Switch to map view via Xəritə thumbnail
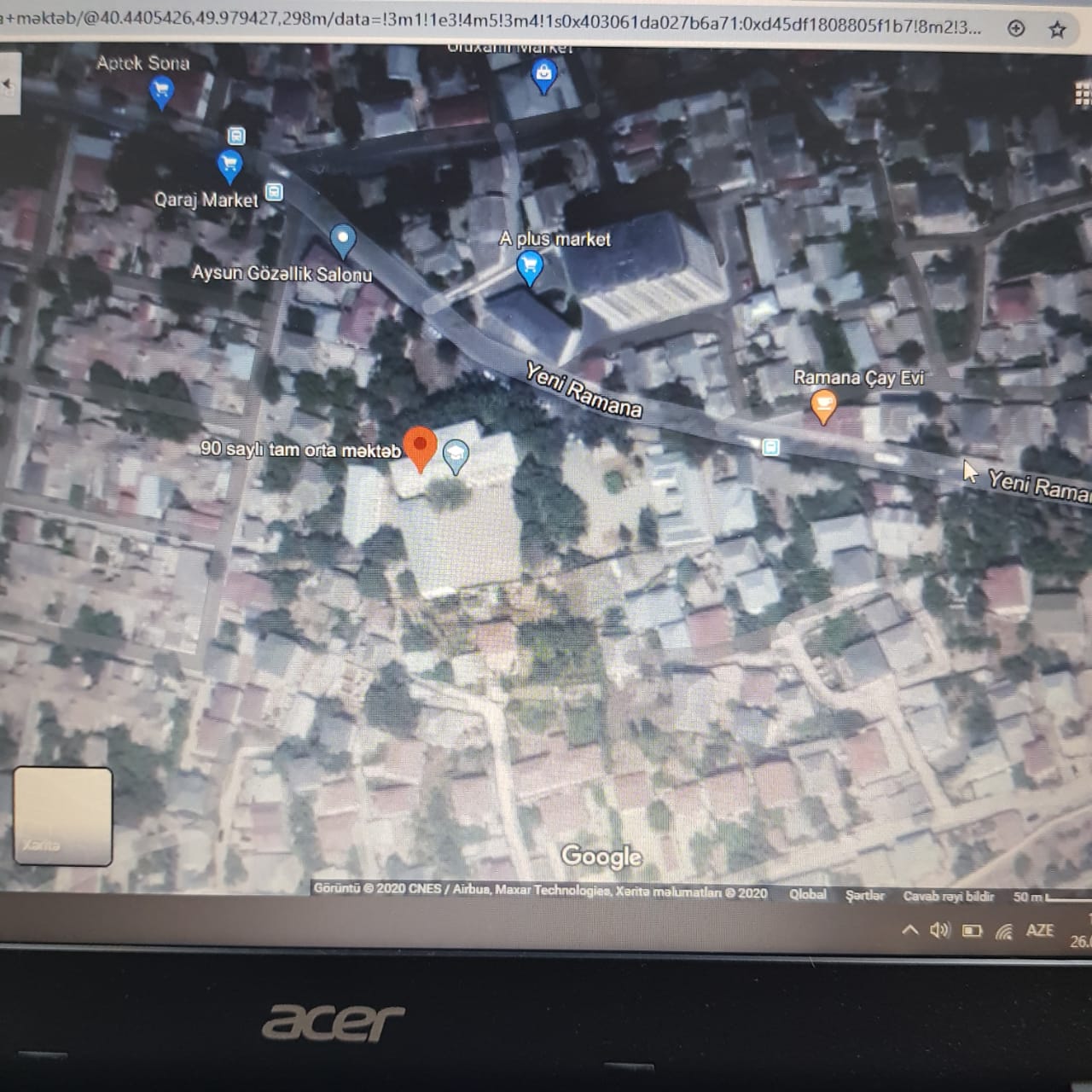This screenshot has width=1092, height=1092. point(63,816)
